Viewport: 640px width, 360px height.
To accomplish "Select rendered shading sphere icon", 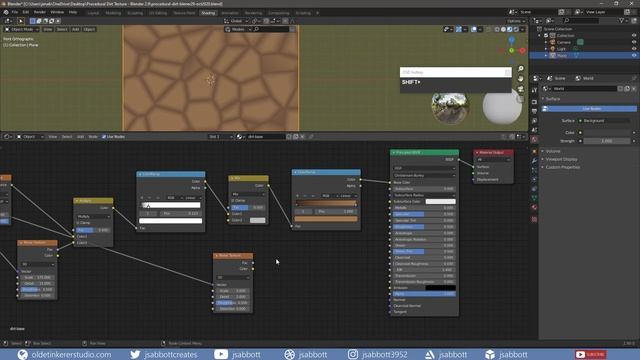I will (516, 29).
